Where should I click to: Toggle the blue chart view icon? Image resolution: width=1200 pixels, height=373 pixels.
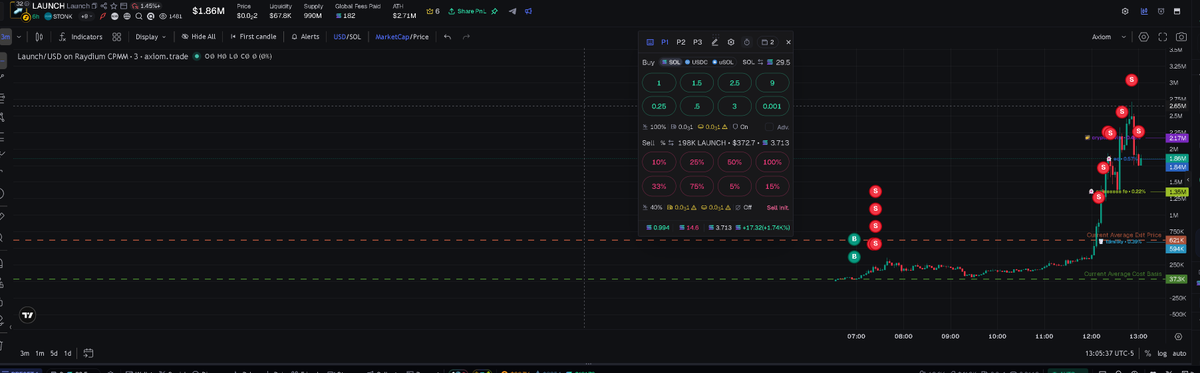coord(1144,10)
